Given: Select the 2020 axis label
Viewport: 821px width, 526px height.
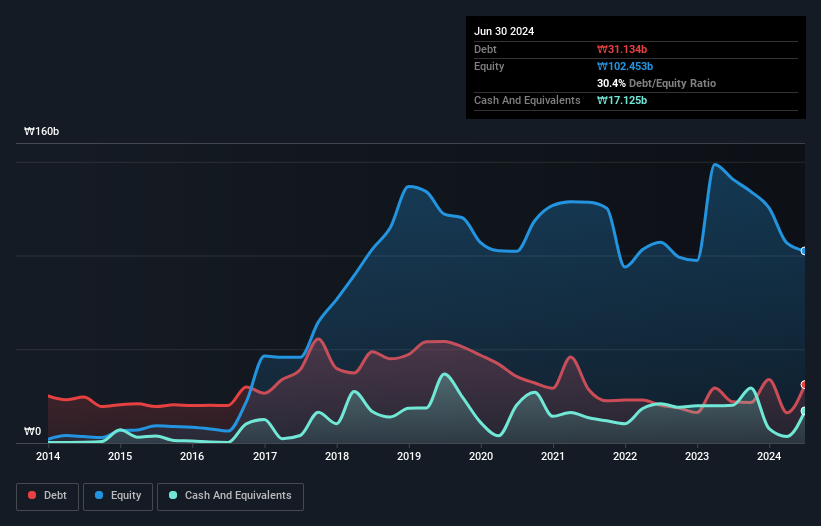Looking at the screenshot, I should click(x=481, y=456).
